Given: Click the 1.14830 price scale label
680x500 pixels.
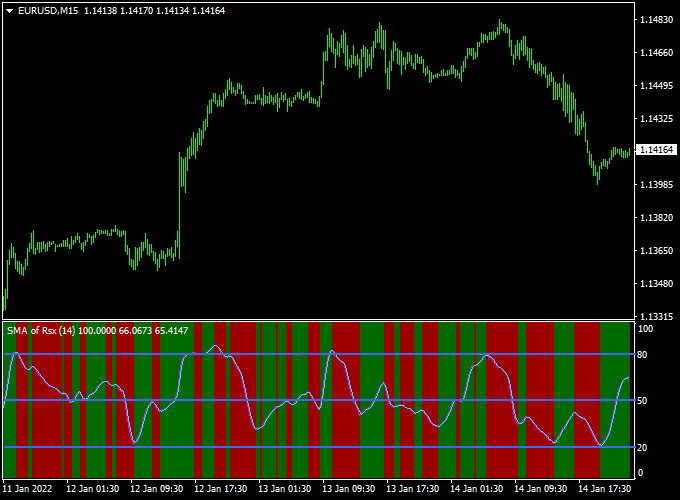Looking at the screenshot, I should [656, 20].
